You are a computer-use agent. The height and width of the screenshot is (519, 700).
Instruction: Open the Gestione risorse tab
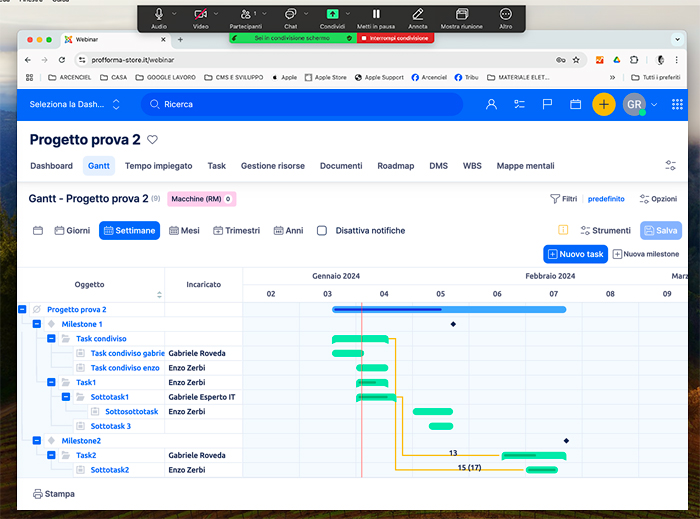click(x=273, y=166)
